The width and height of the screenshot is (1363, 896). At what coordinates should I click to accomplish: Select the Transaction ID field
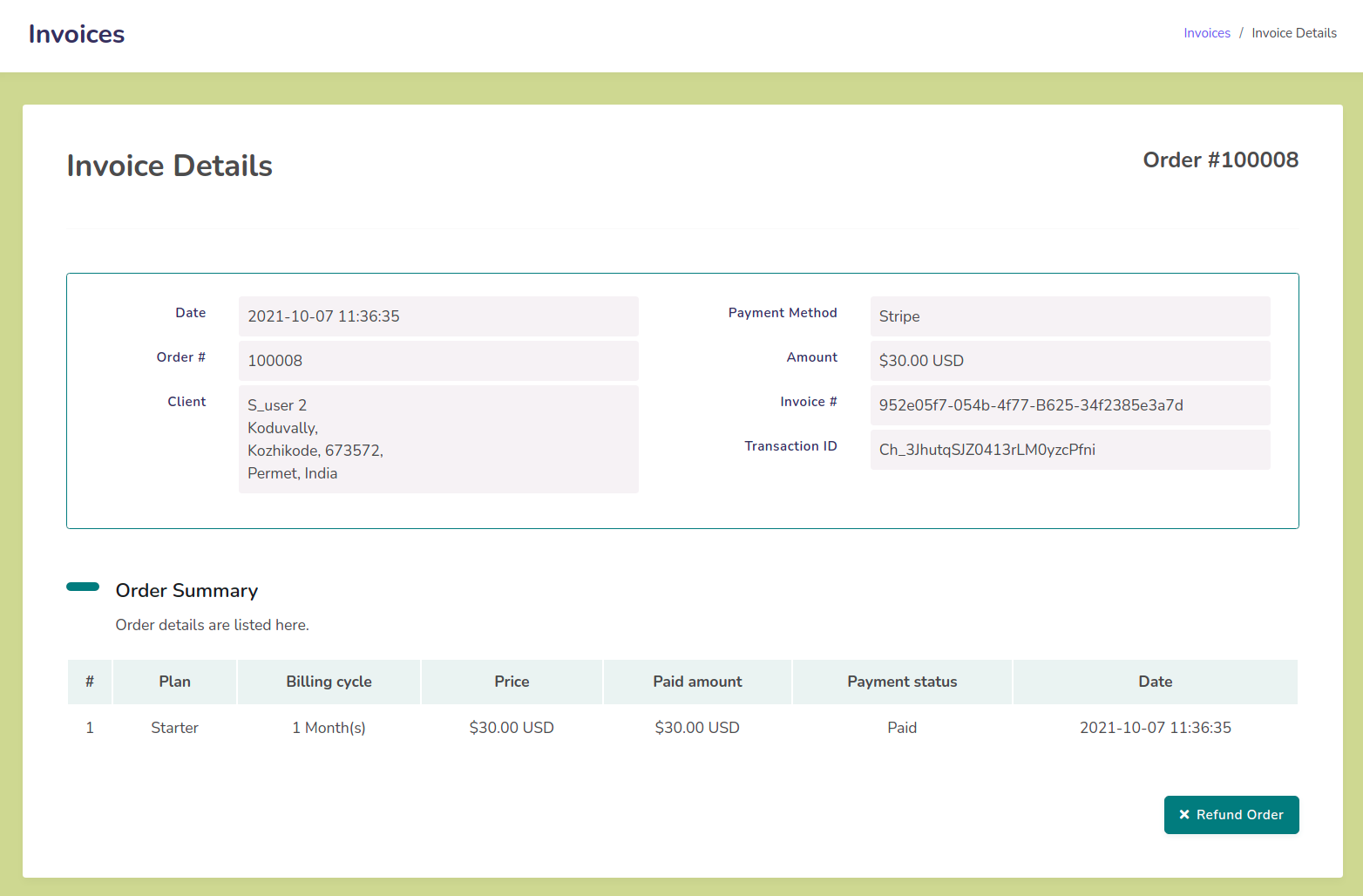point(1069,450)
